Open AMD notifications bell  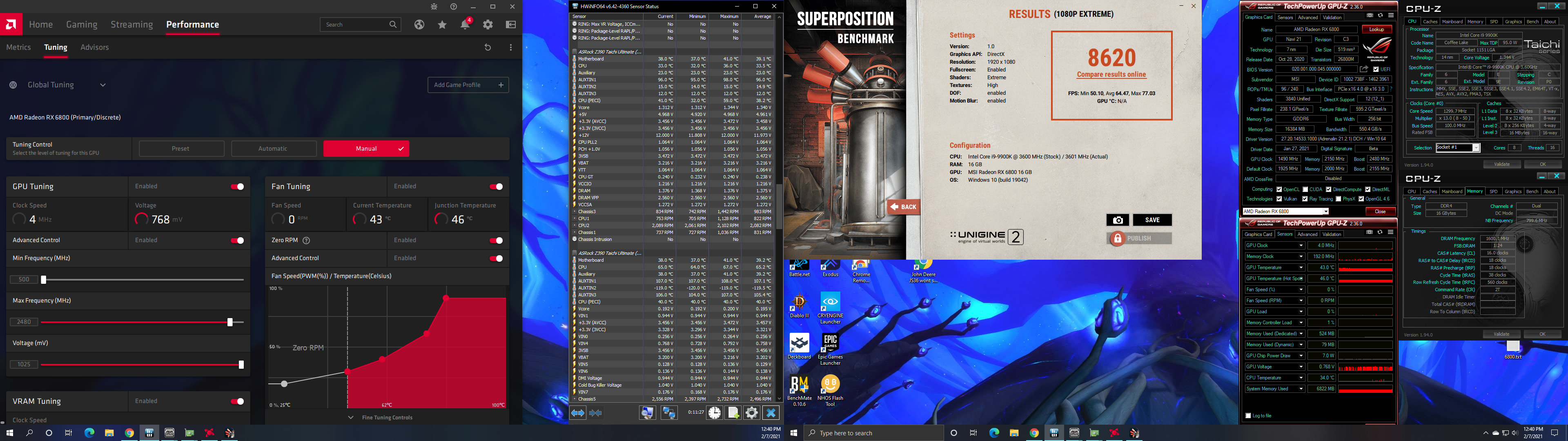[x=465, y=24]
